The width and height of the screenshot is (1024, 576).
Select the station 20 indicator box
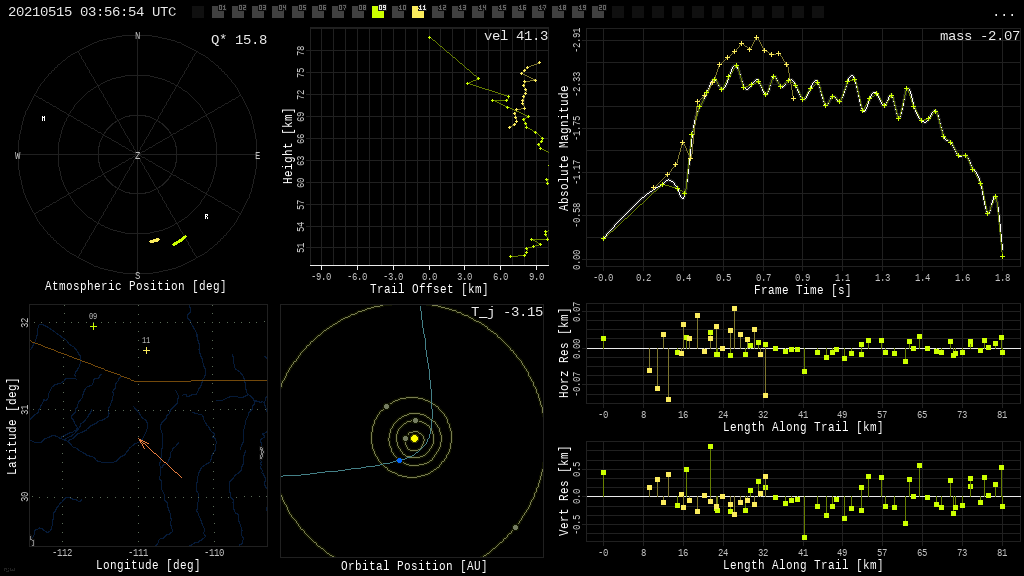tap(598, 12)
